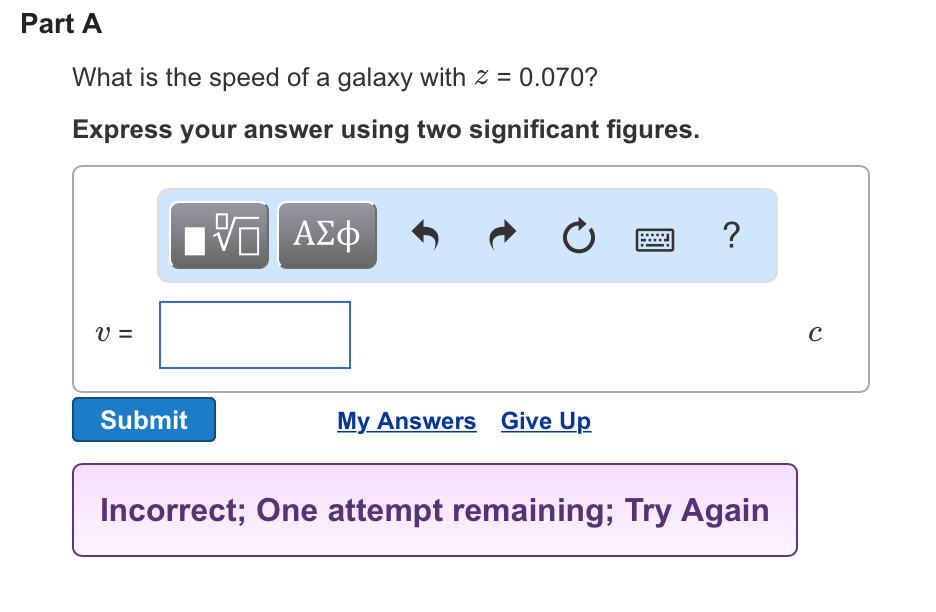The image size is (936, 612).
Task: Show the on-screen symbol keyboard
Action: pyautogui.click(x=654, y=238)
